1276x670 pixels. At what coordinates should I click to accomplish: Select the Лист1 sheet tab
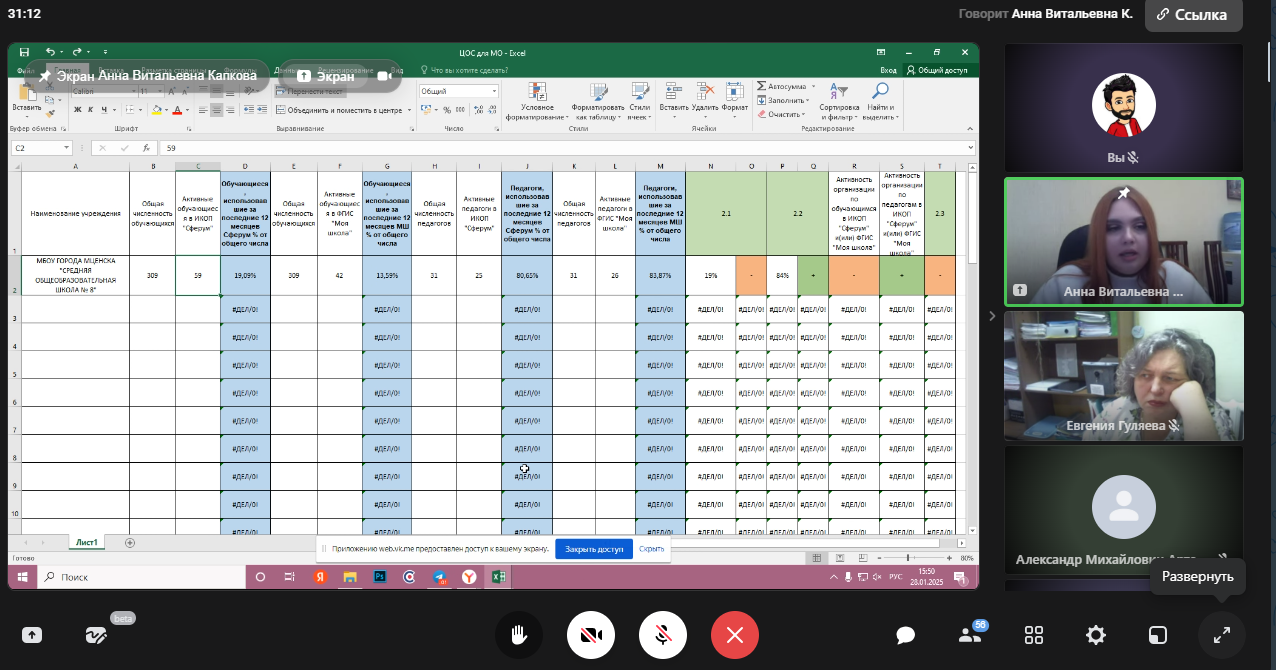tap(86, 542)
